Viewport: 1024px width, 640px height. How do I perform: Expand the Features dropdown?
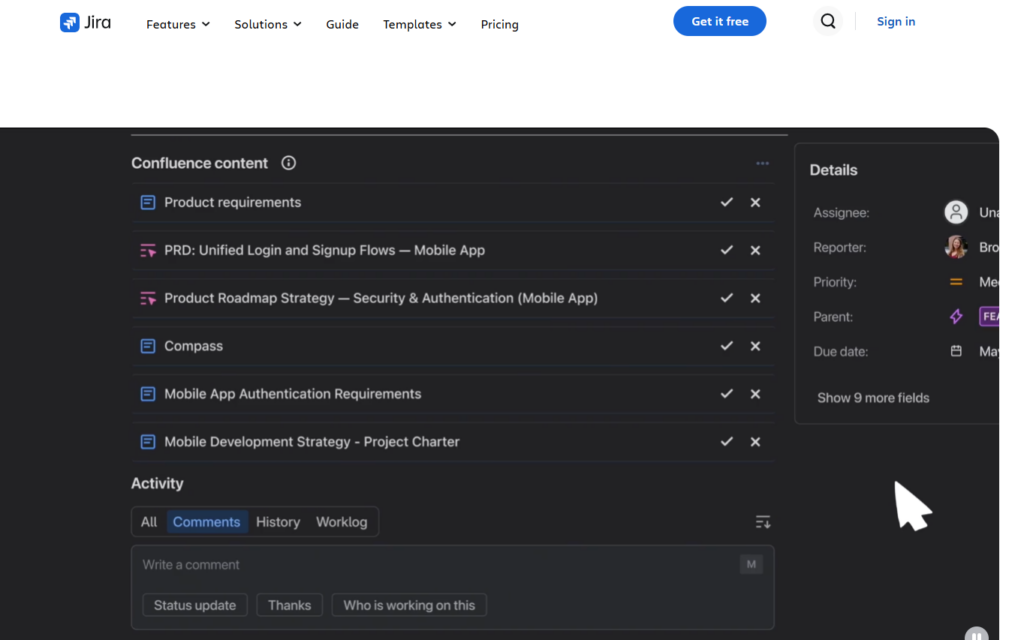tap(178, 24)
